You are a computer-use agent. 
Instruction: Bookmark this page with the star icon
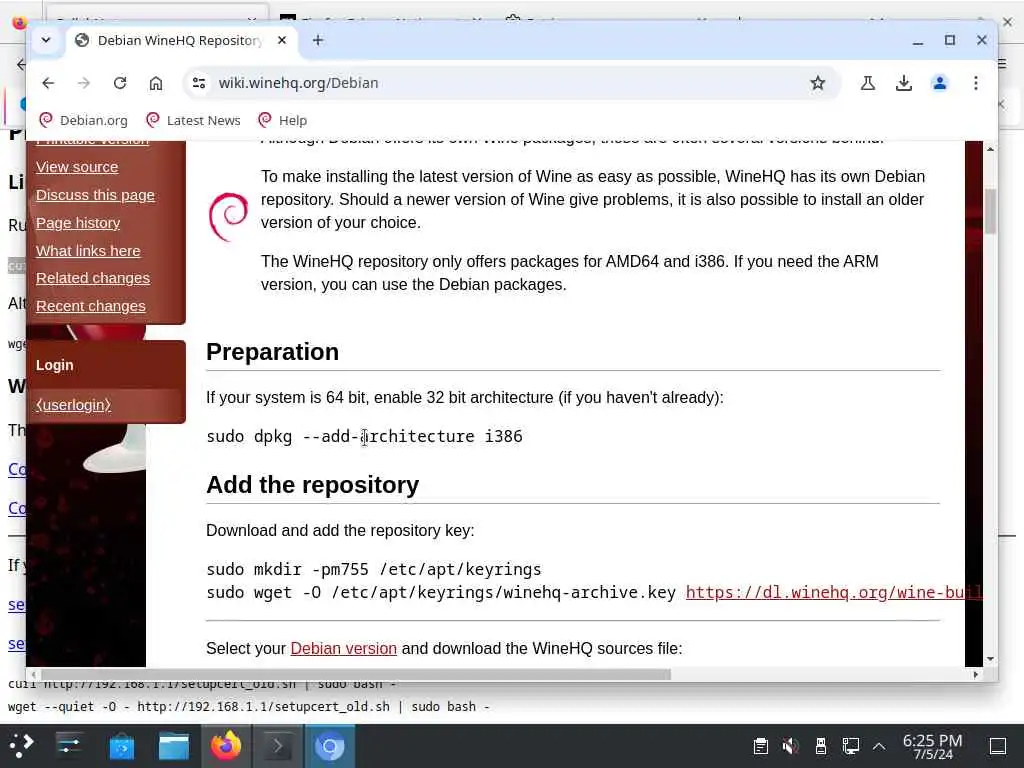tap(817, 83)
